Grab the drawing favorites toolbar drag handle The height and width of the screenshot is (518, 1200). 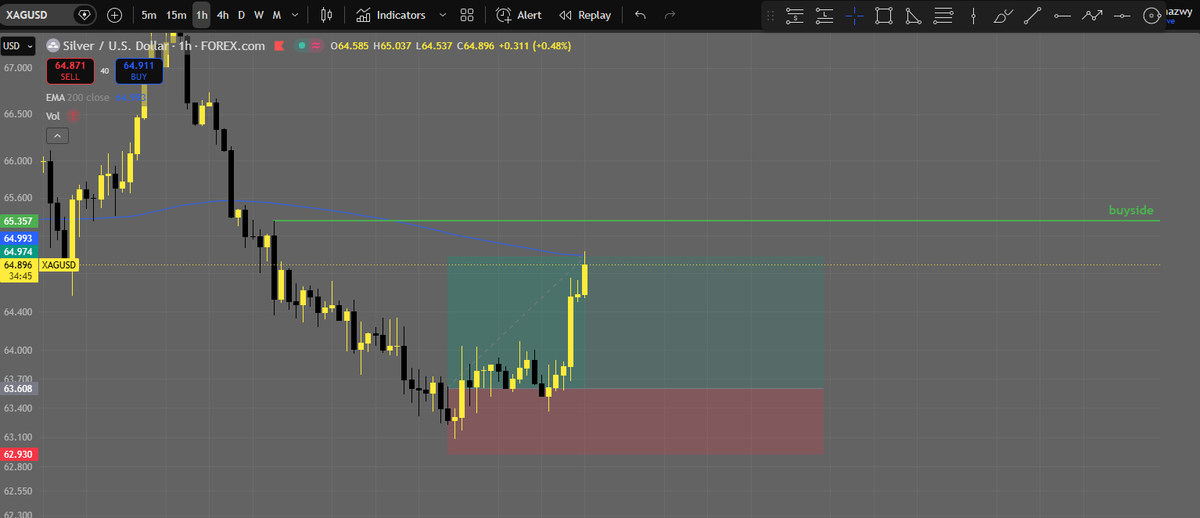[769, 15]
